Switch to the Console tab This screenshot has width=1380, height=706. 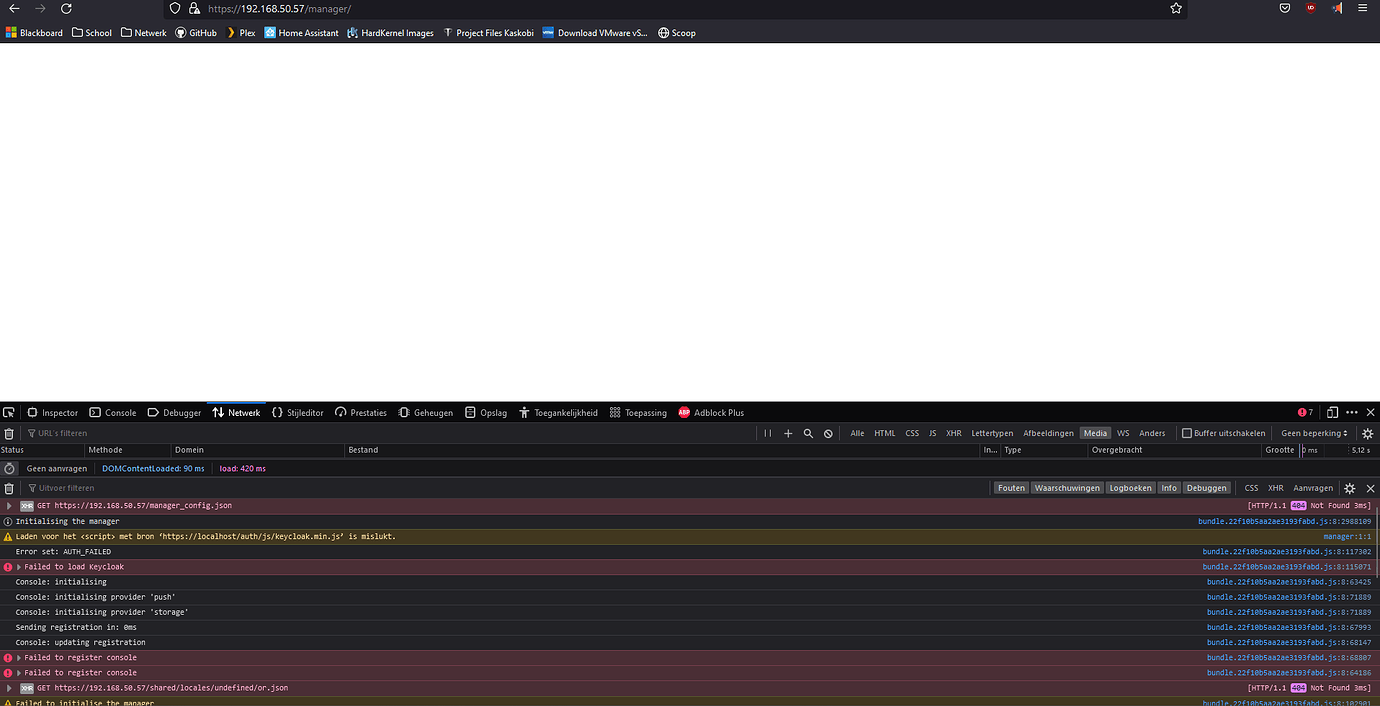113,412
